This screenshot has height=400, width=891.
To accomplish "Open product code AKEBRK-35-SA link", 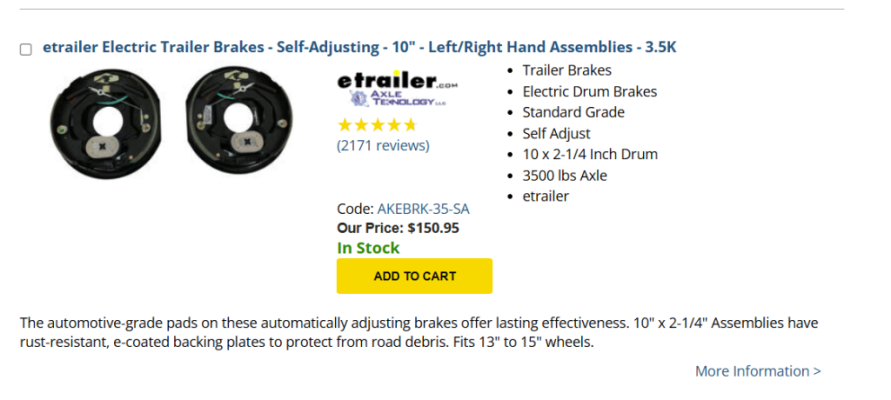I will pos(423,209).
